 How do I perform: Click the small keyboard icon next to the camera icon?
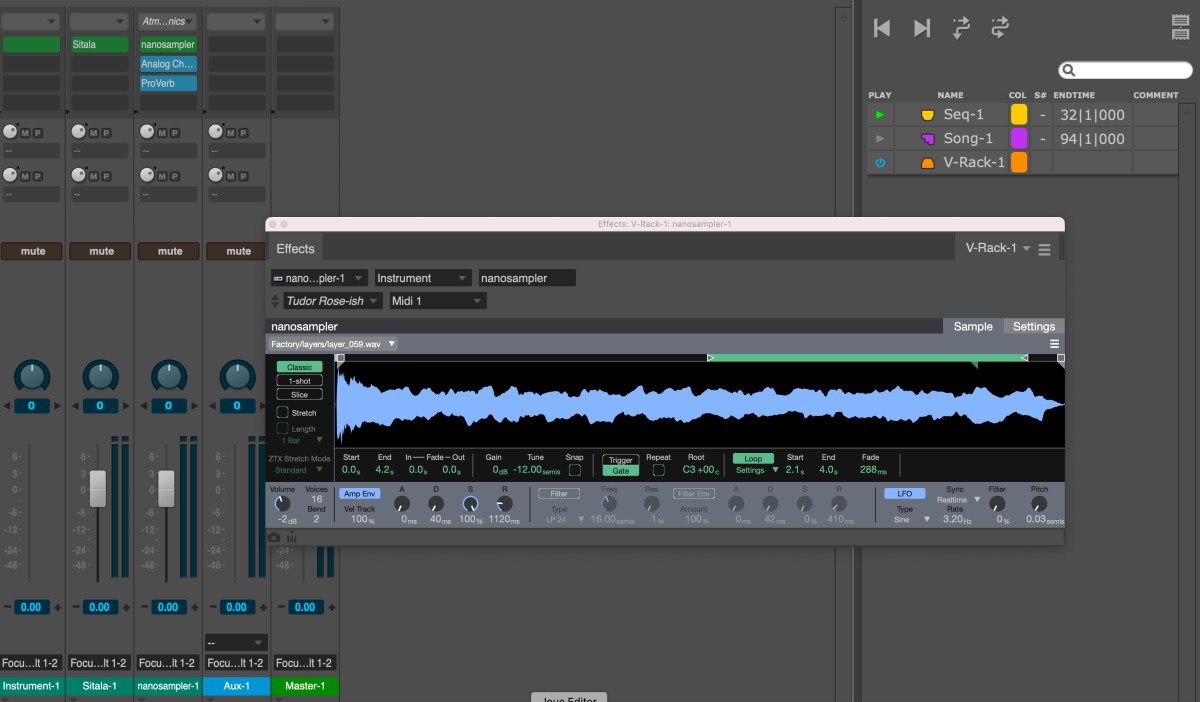pos(291,537)
